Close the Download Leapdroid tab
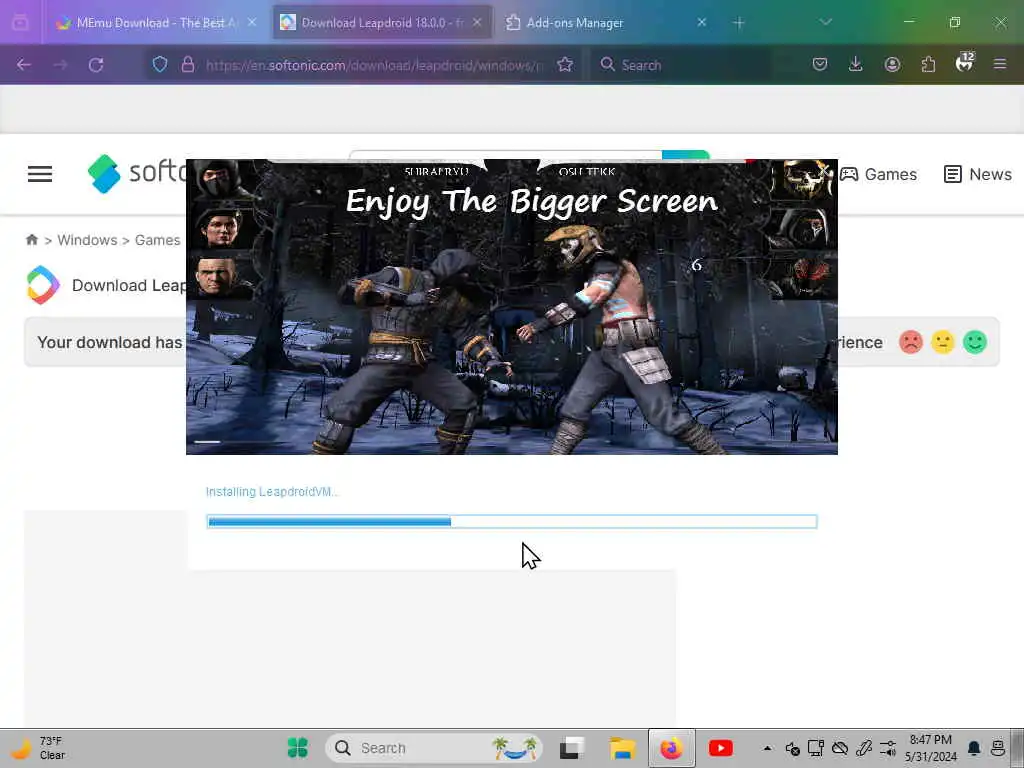1024x768 pixels. click(477, 22)
